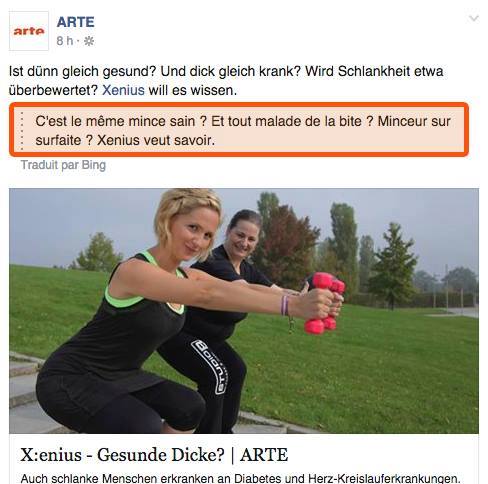Click the article description about Diabetes
This screenshot has width=488, height=484.
click(x=240, y=478)
